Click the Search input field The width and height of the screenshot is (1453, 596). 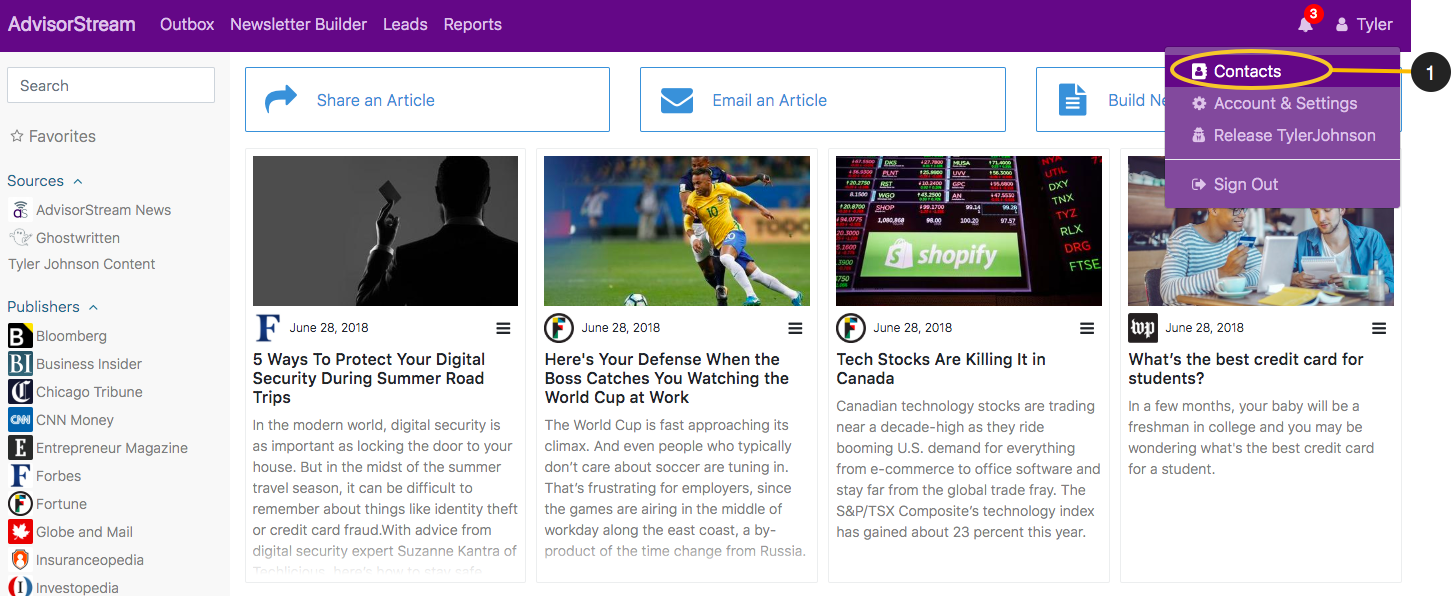coord(111,85)
